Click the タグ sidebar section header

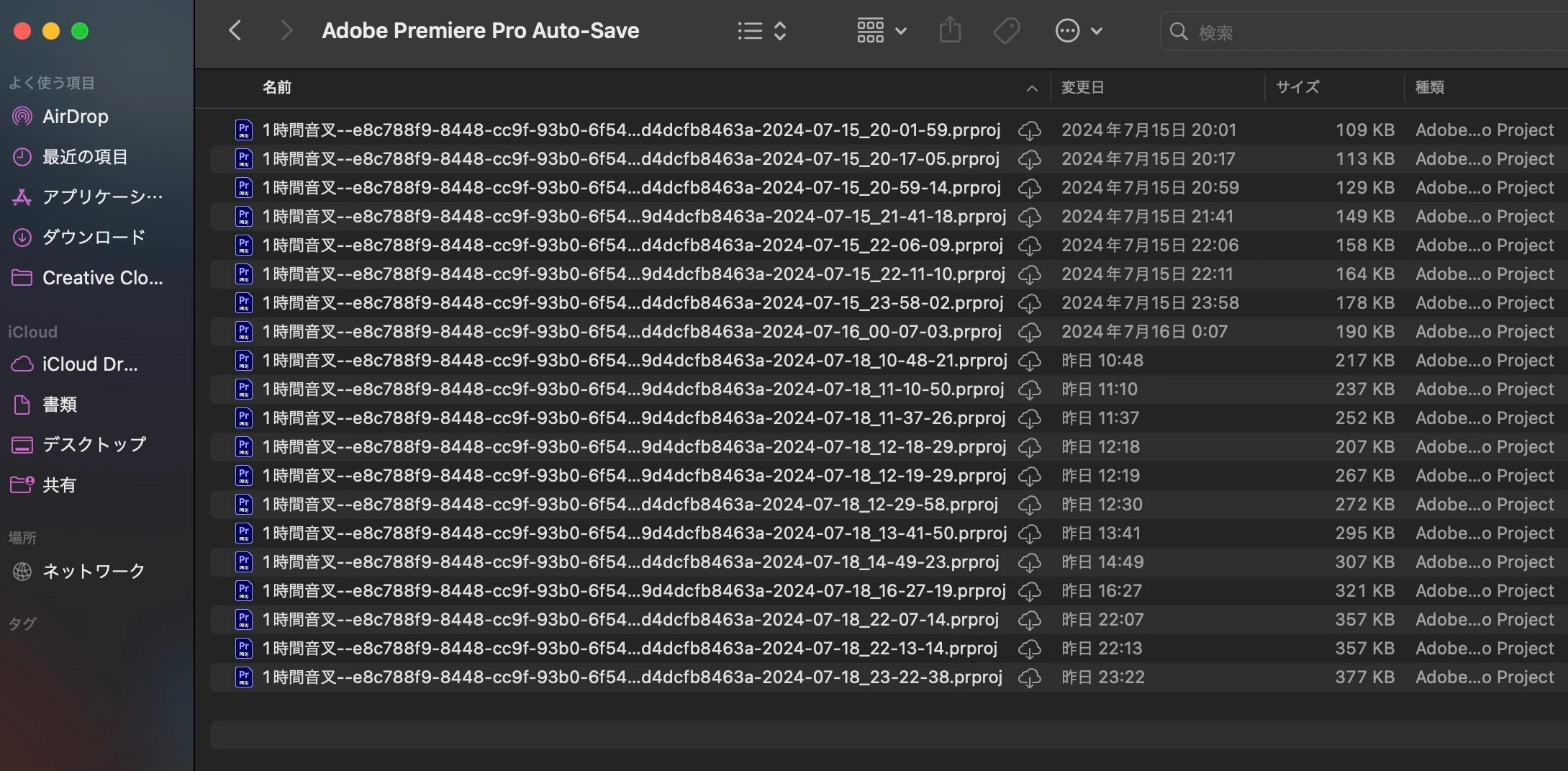coord(22,623)
